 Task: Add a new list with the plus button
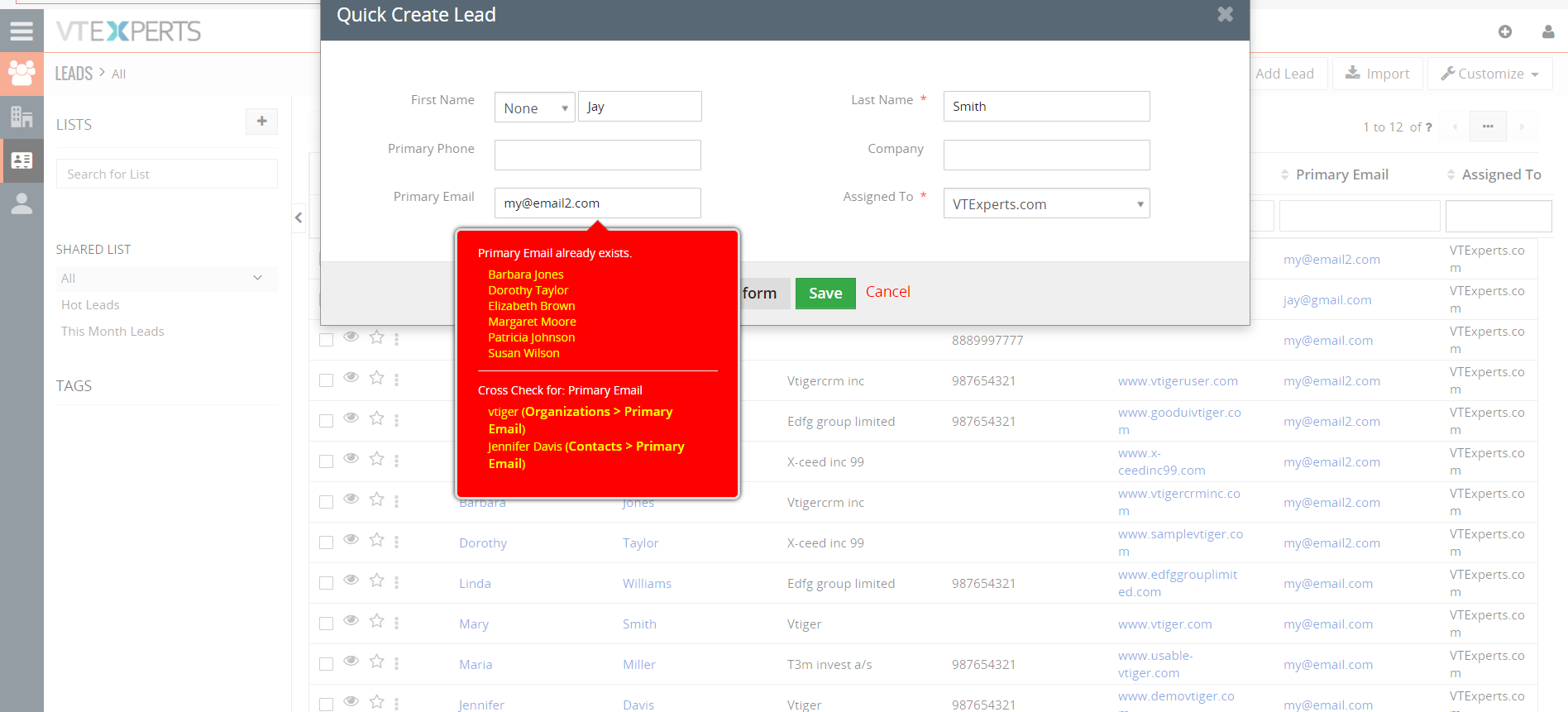click(261, 121)
